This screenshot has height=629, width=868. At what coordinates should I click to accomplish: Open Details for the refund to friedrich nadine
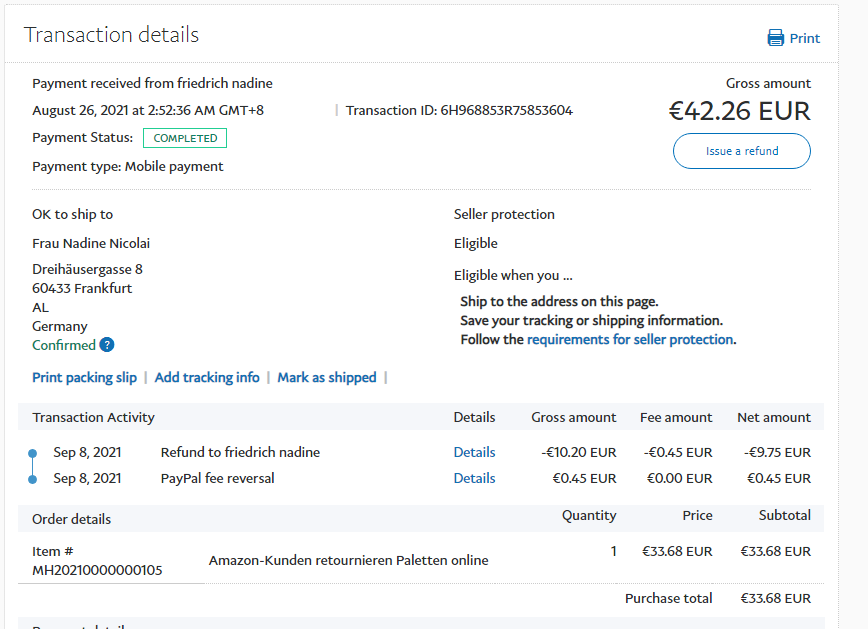(x=474, y=452)
